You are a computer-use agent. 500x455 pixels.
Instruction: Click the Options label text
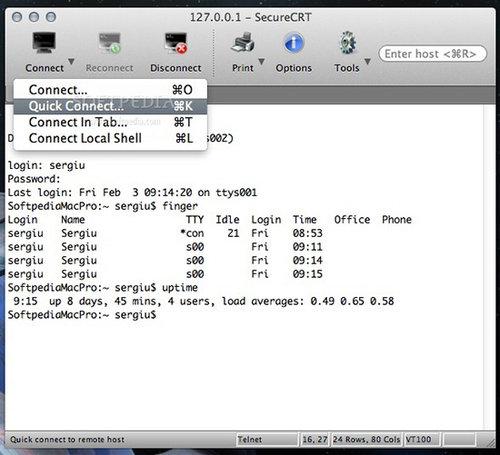(294, 68)
